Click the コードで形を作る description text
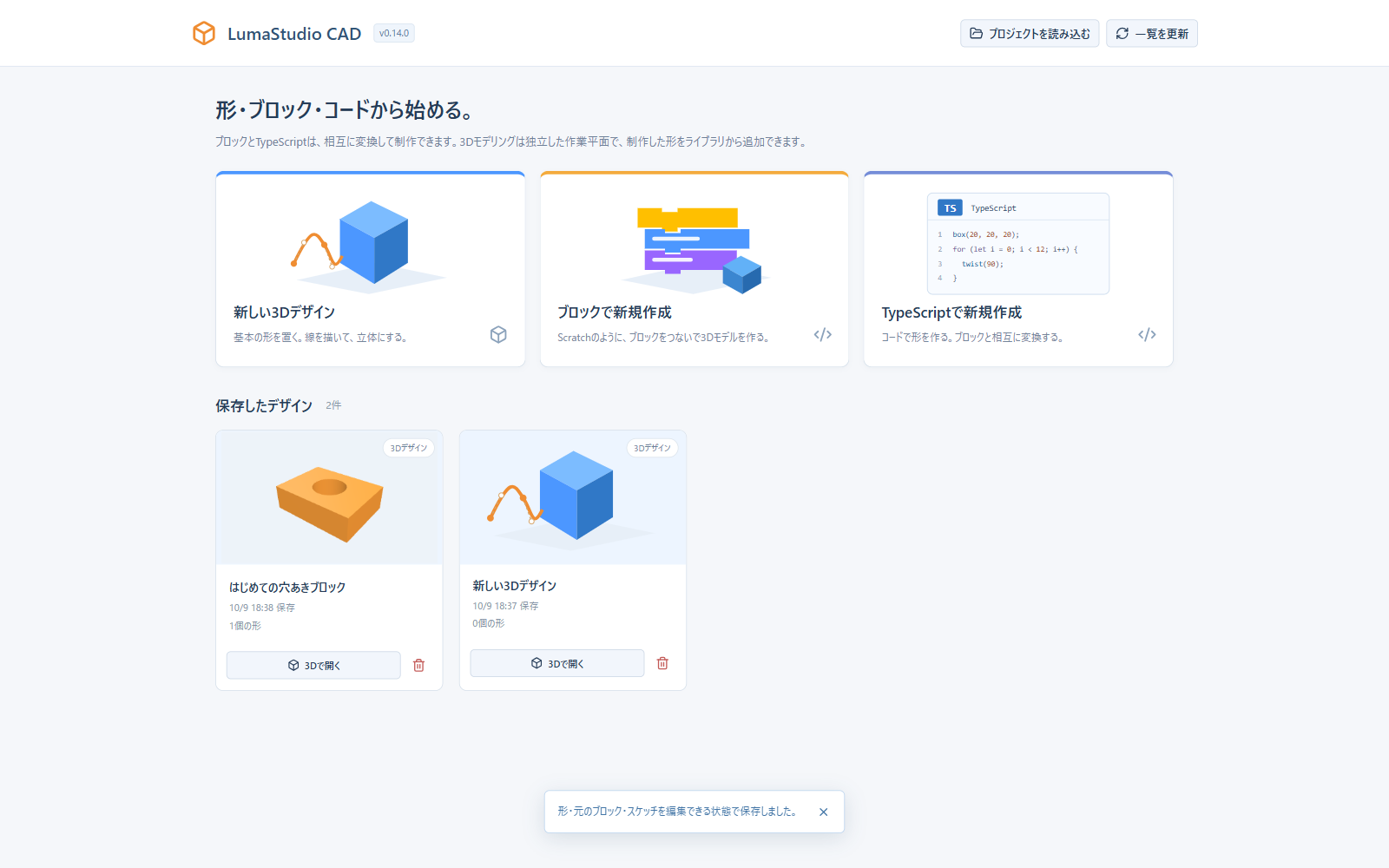Screen dimensions: 1389x868 (972, 338)
